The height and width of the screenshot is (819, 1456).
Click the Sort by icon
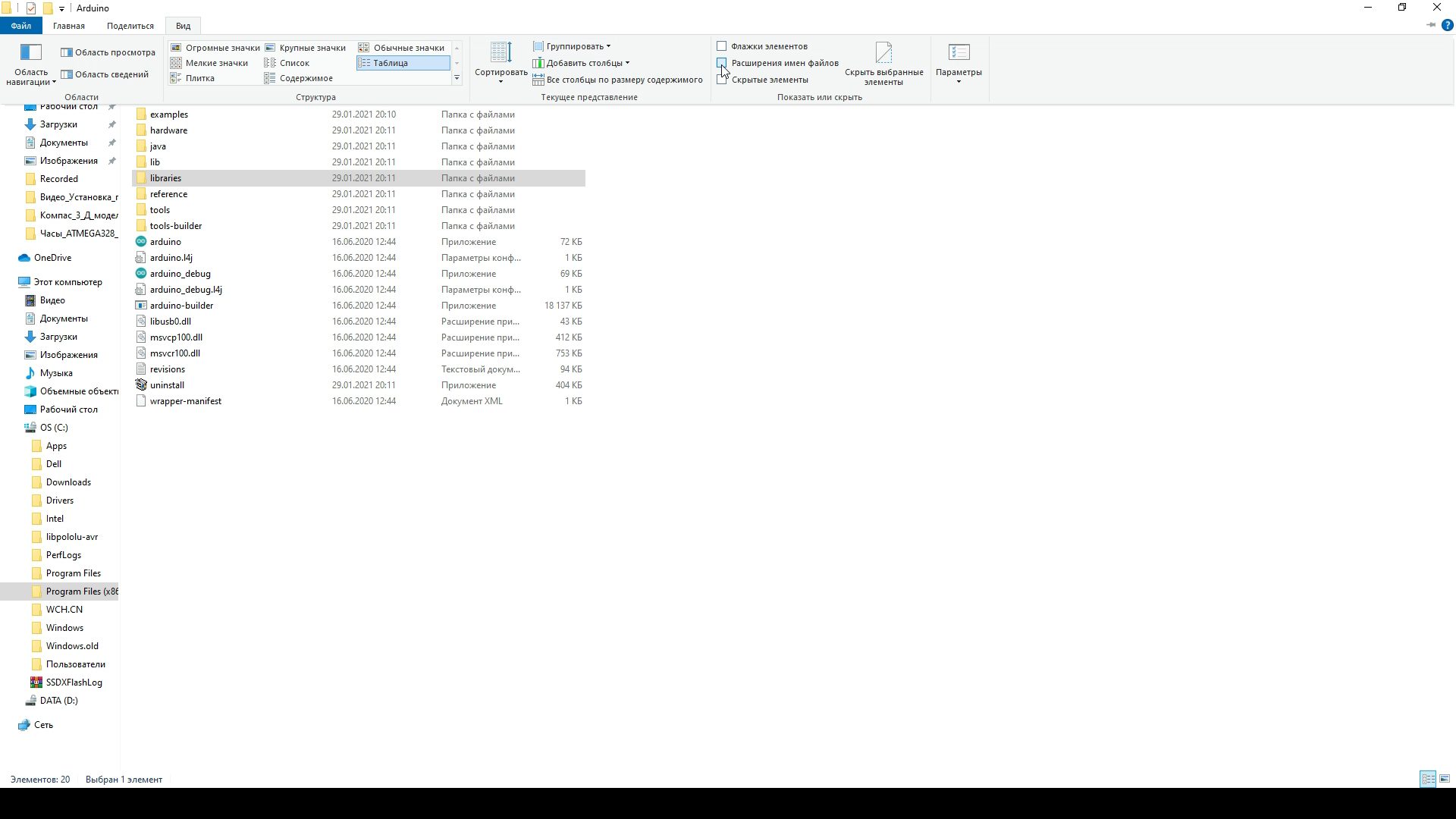click(500, 52)
